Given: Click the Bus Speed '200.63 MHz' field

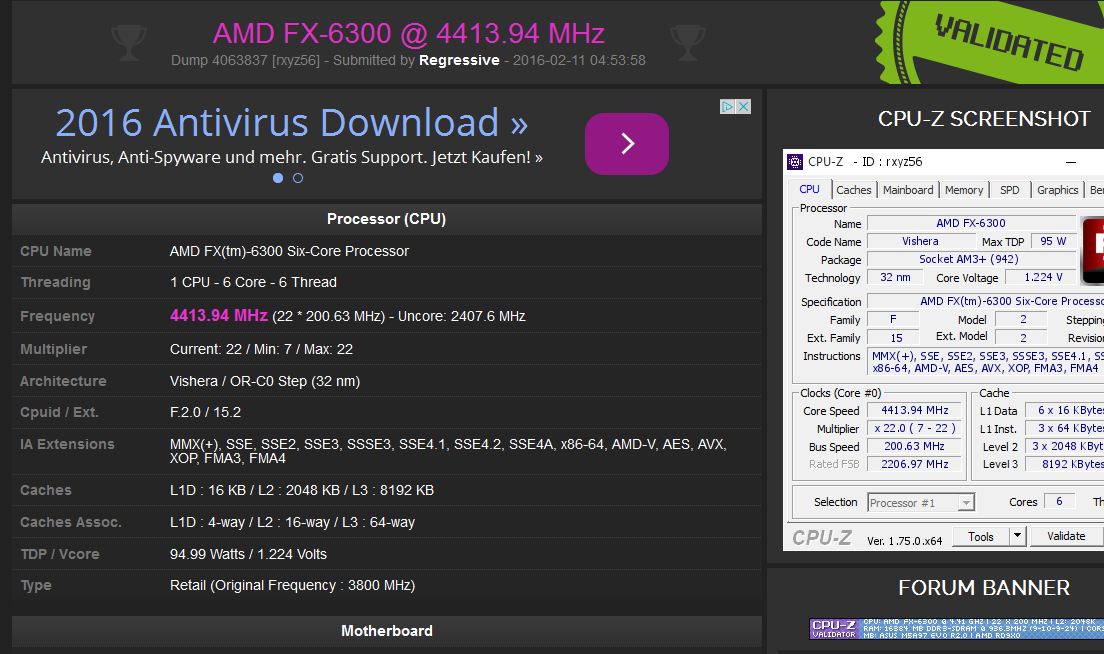Looking at the screenshot, I should 915,446.
